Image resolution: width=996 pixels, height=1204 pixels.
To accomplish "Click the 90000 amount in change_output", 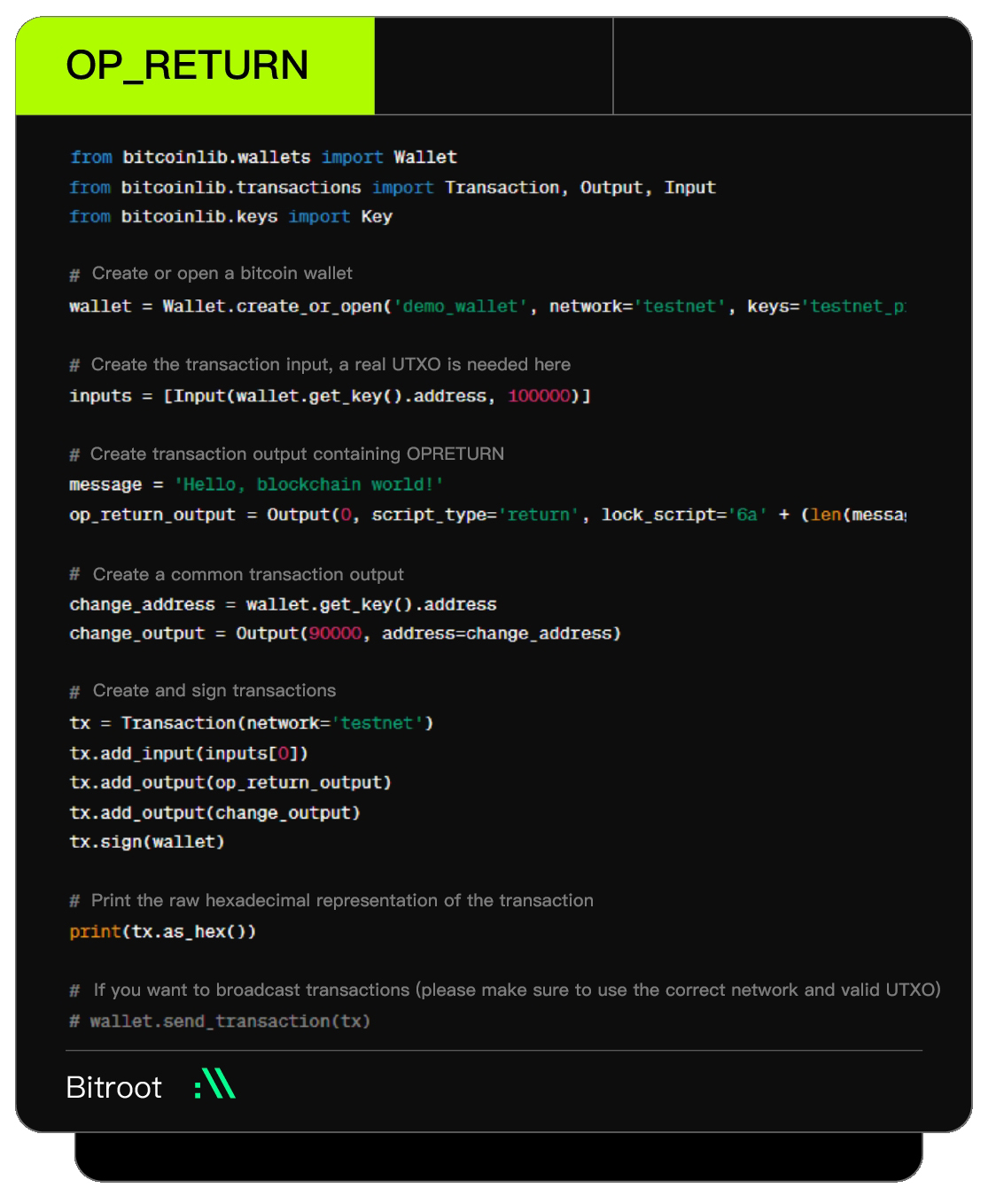I will click(x=335, y=633).
